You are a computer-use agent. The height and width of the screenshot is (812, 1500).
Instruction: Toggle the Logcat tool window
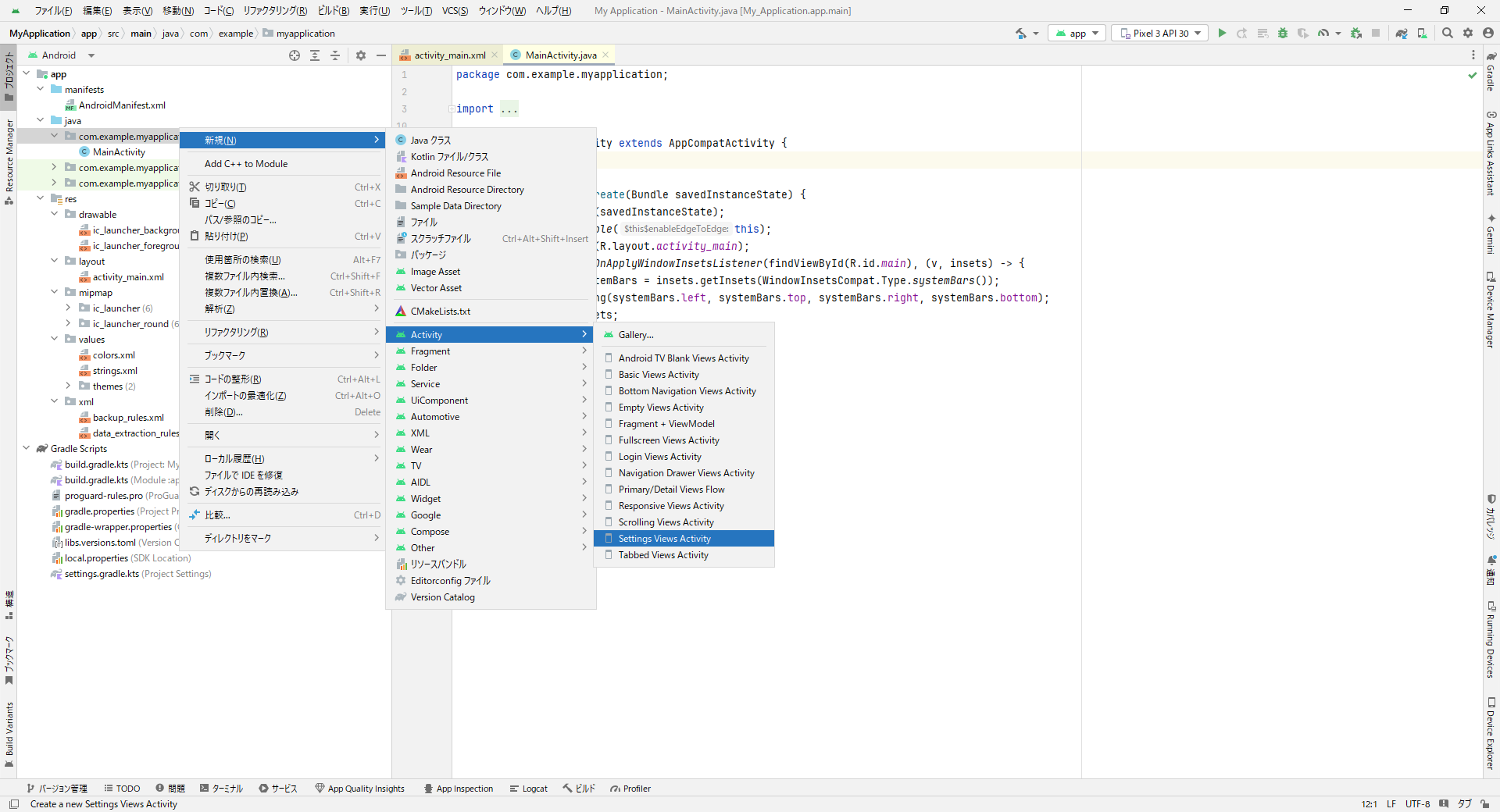click(x=528, y=789)
